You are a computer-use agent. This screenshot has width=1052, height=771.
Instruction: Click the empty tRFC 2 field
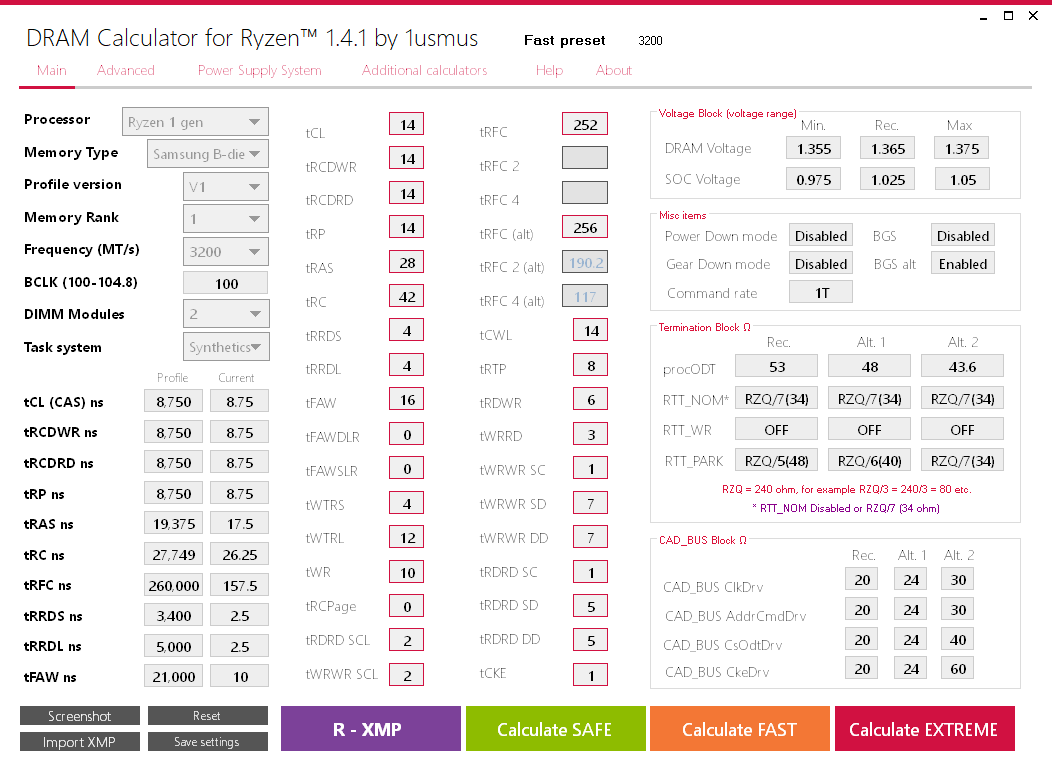[x=585, y=158]
